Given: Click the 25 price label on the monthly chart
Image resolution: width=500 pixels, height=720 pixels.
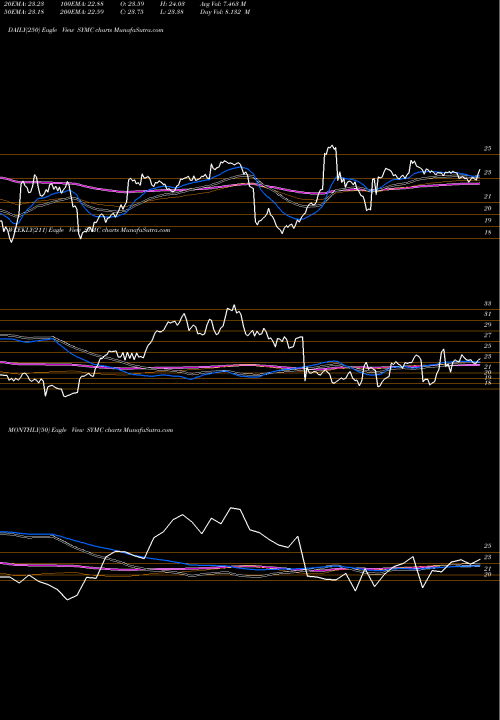Looking at the screenshot, I should coord(488,546).
